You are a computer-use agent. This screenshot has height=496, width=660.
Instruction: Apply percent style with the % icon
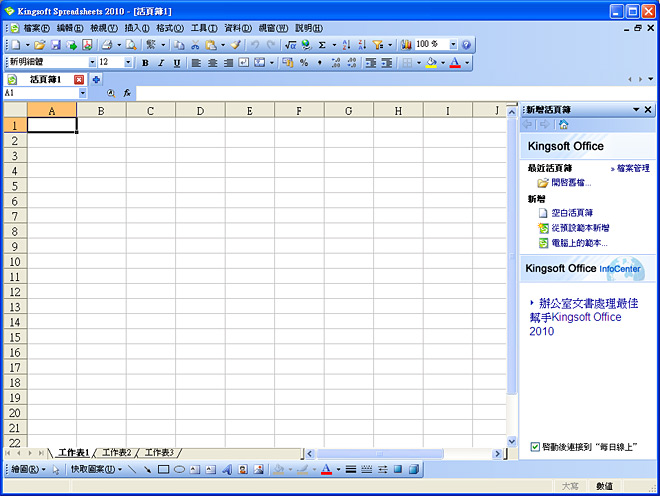click(304, 63)
